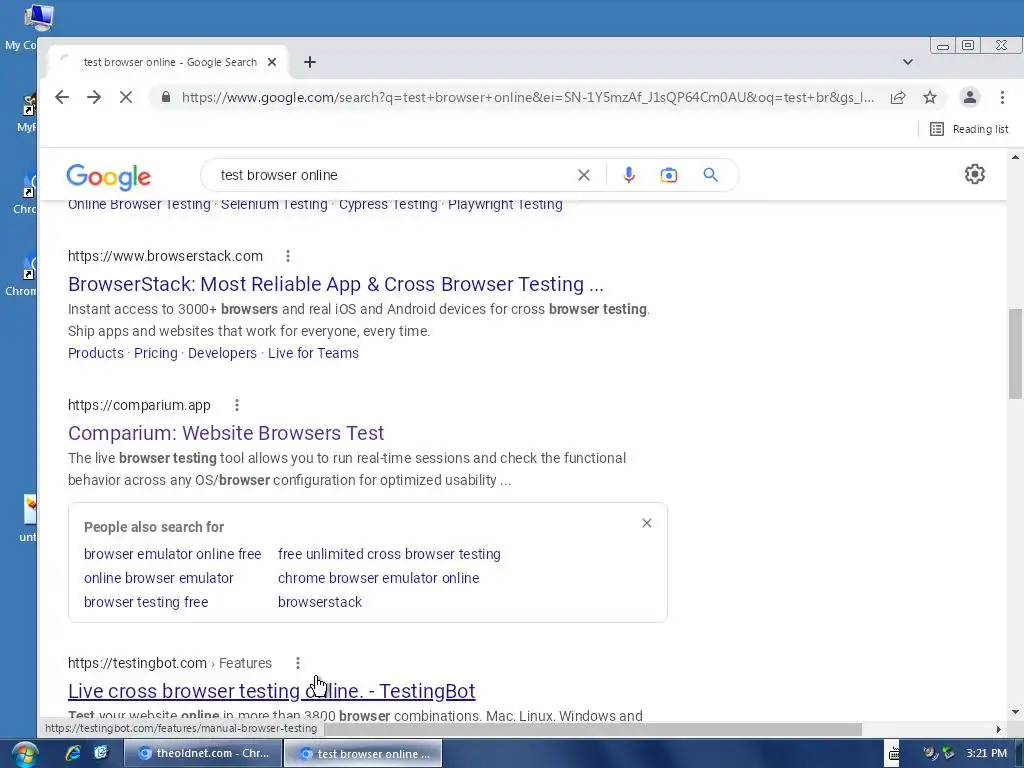Open more options for the testingbot.com result
1024x768 pixels.
click(298, 663)
